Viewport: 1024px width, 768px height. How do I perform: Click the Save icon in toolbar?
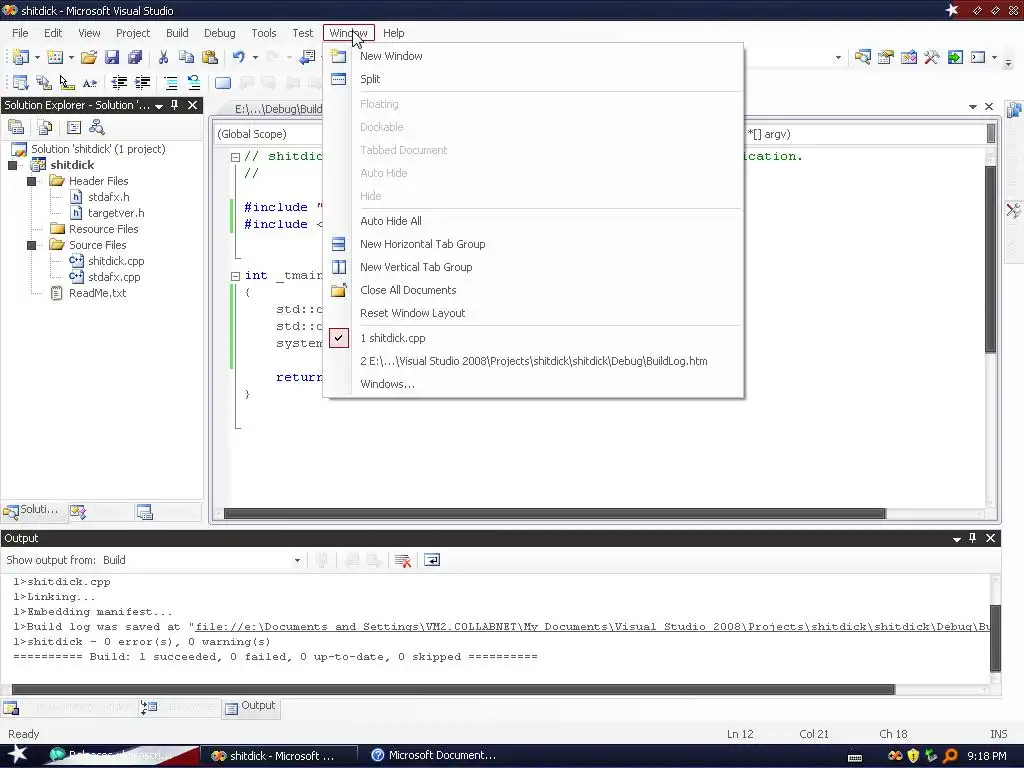pyautogui.click(x=112, y=57)
